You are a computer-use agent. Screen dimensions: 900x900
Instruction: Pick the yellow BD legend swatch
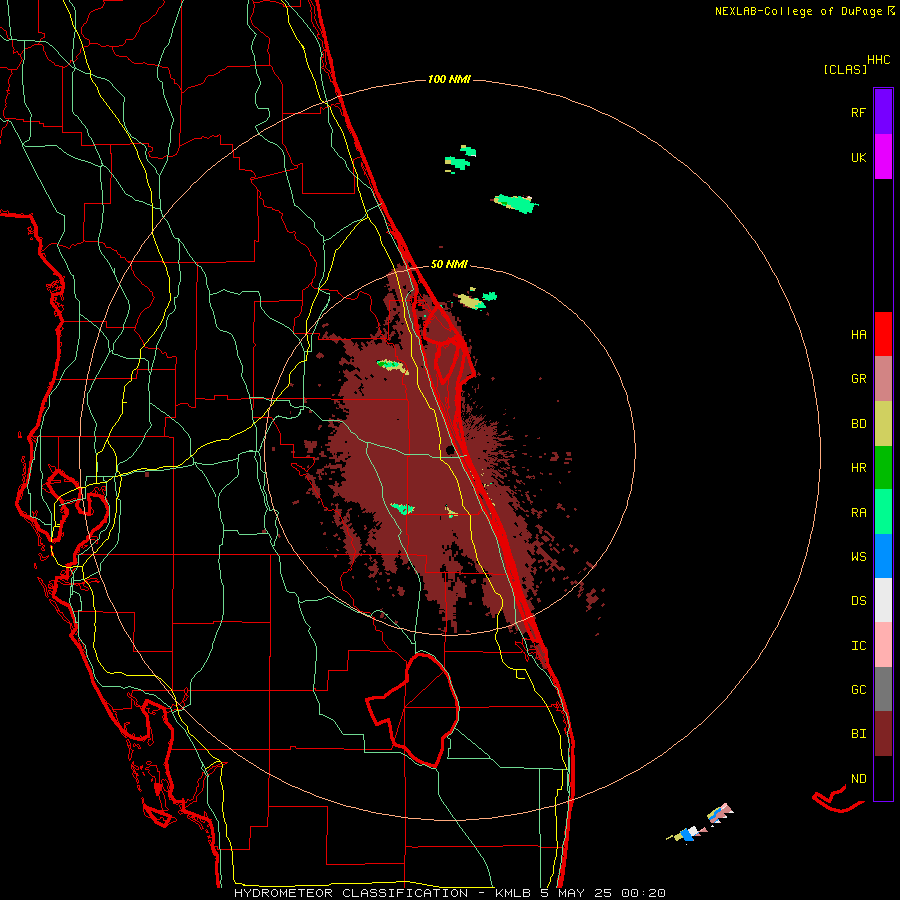coord(883,423)
